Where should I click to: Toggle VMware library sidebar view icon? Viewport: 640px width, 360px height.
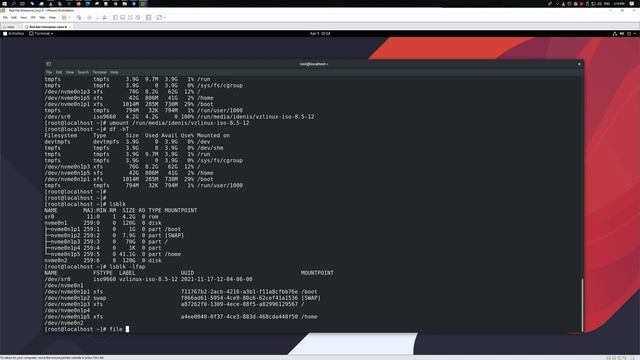[116, 18]
